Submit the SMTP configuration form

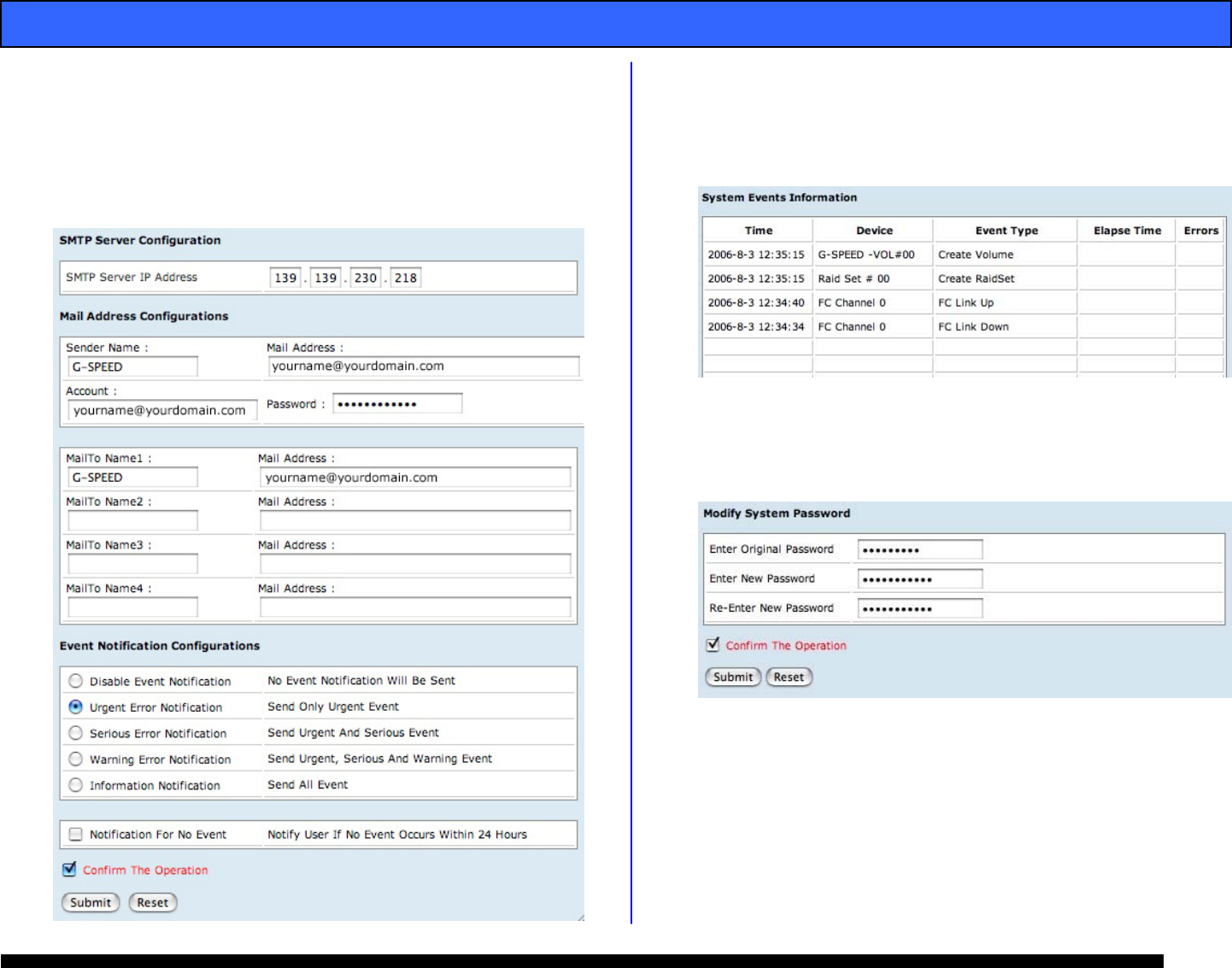pyautogui.click(x=91, y=902)
